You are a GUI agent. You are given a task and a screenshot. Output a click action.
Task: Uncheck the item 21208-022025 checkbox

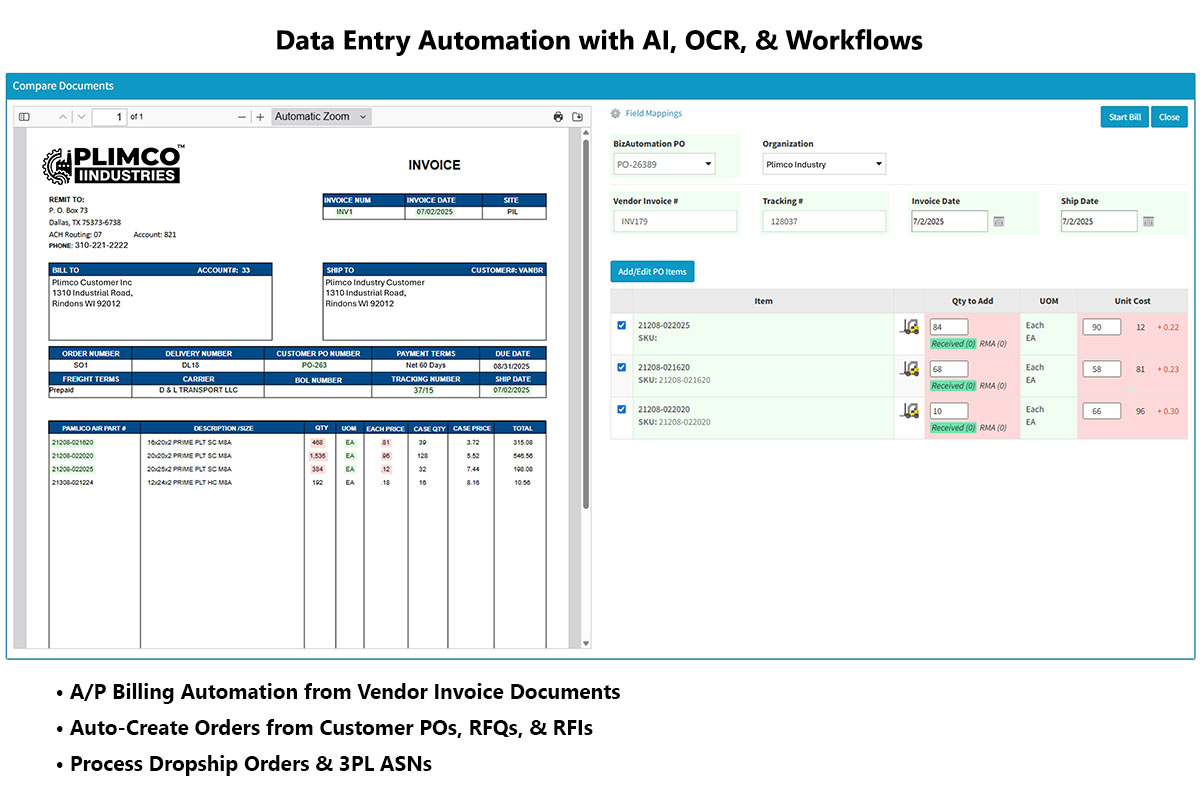622,326
